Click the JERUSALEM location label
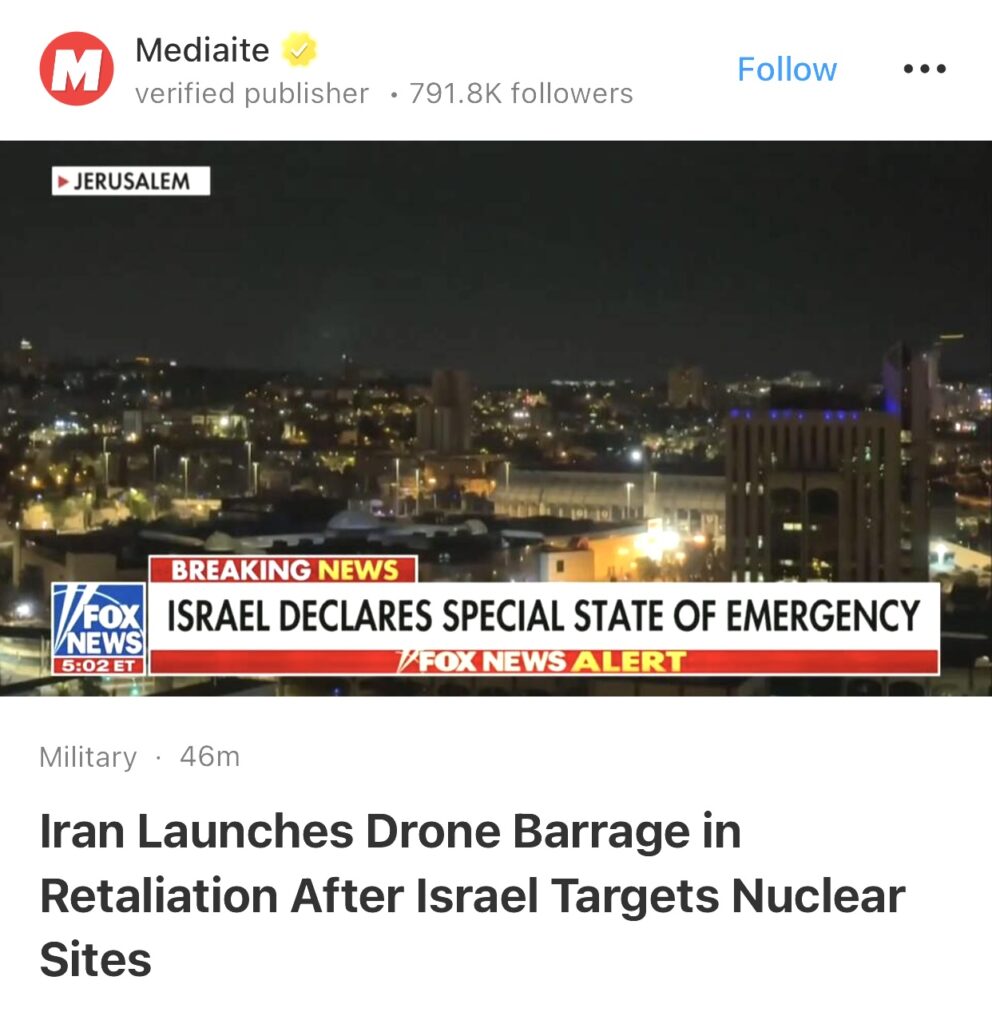The image size is (992, 1024). (x=131, y=181)
